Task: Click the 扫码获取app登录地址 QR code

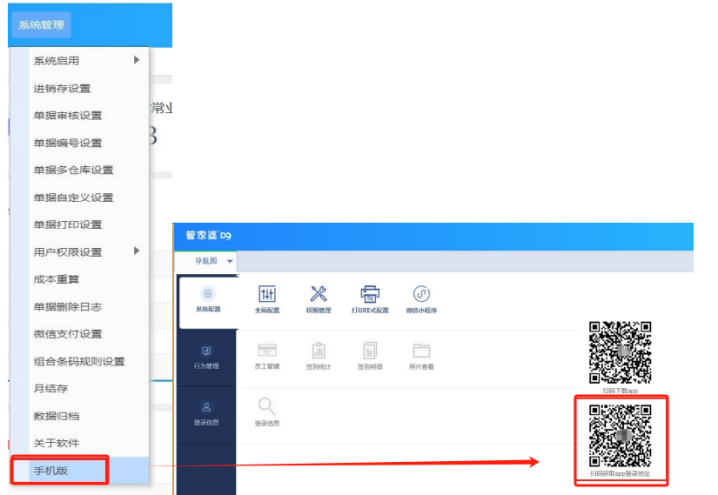Action: tap(620, 436)
